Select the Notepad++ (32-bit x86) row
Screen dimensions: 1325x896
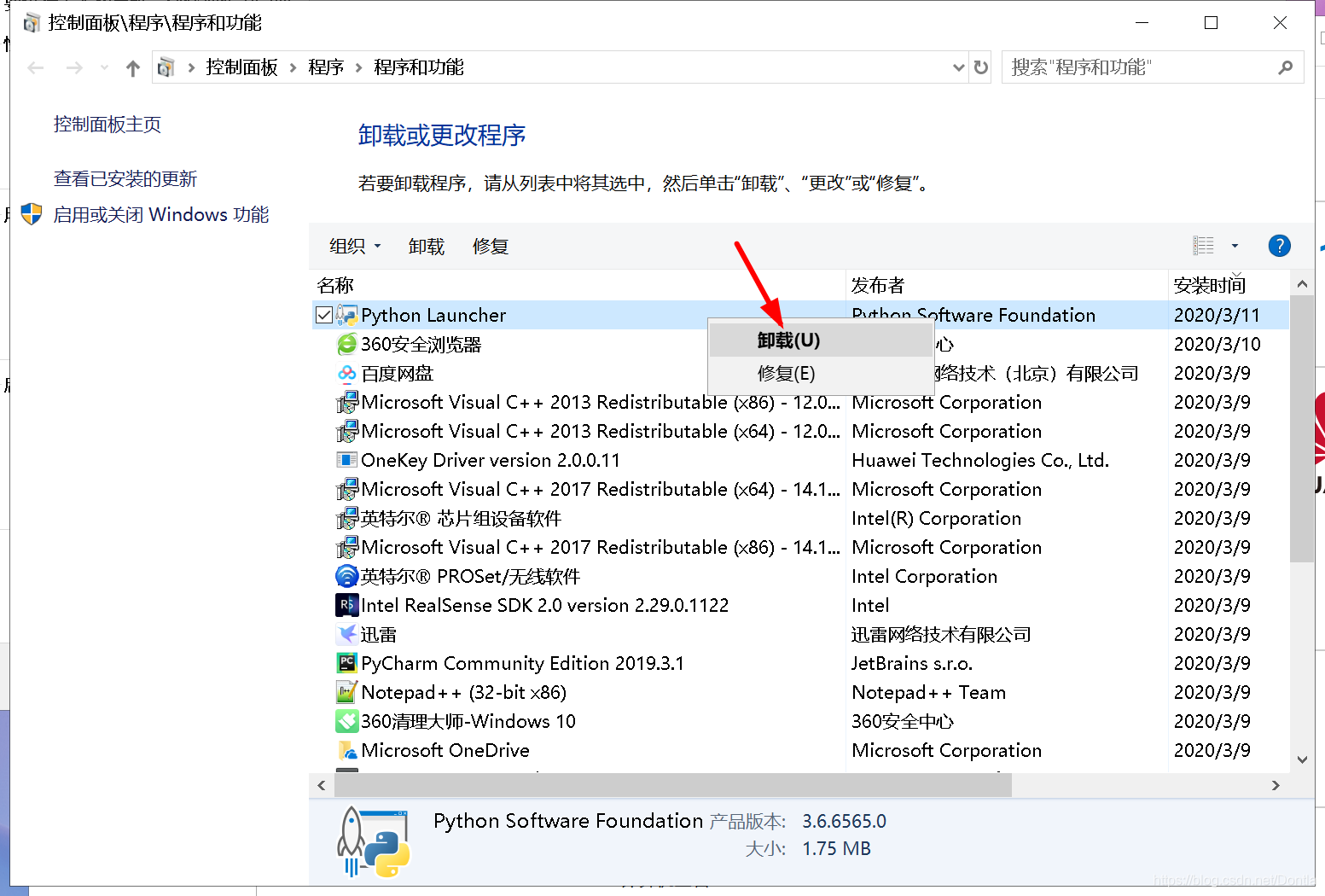pos(800,692)
